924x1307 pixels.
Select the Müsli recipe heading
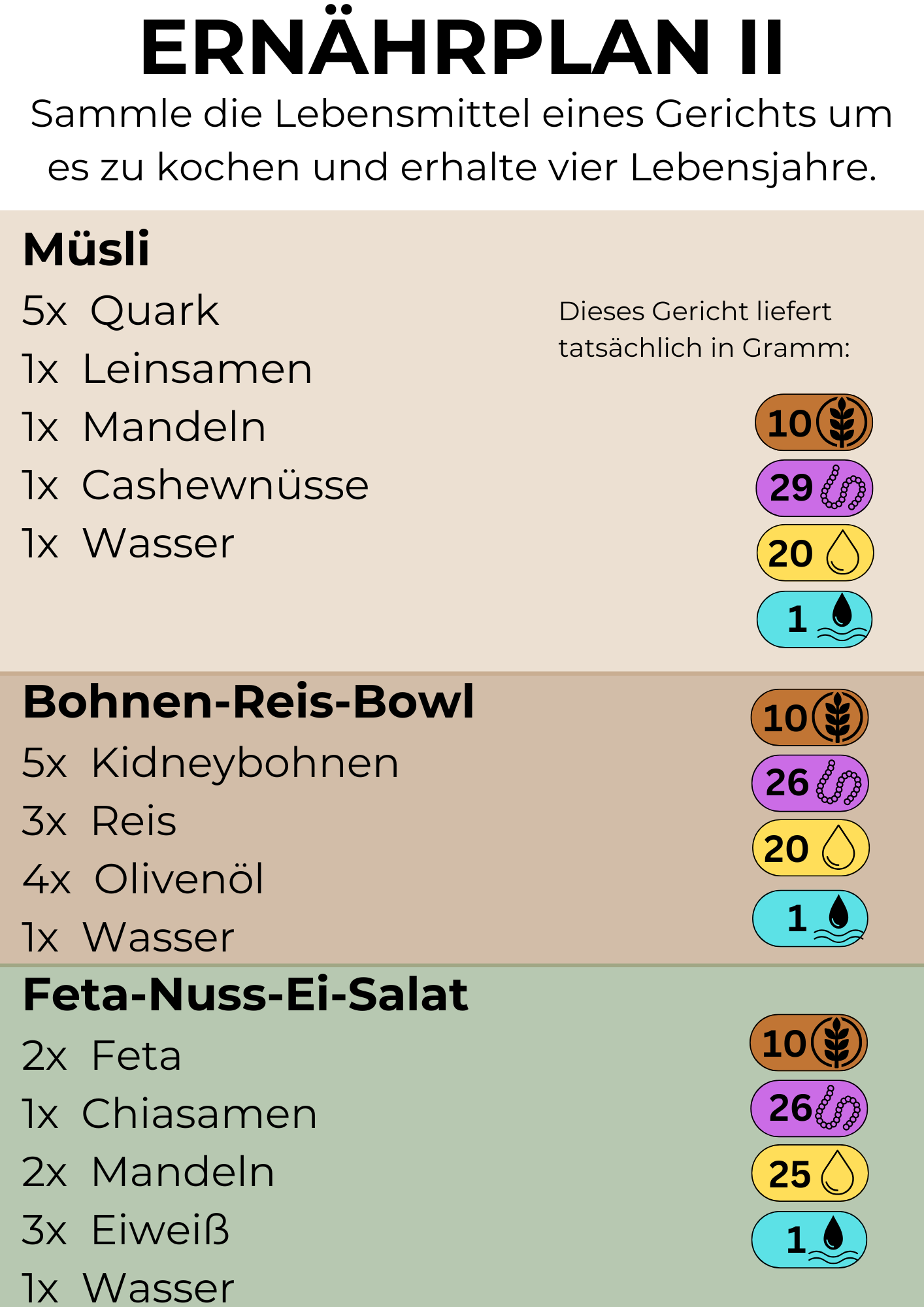click(86, 249)
